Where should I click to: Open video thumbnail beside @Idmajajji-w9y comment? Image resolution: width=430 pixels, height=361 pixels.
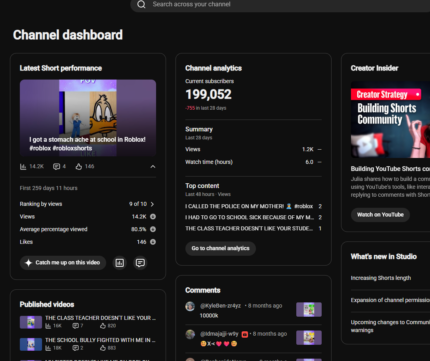(309, 337)
